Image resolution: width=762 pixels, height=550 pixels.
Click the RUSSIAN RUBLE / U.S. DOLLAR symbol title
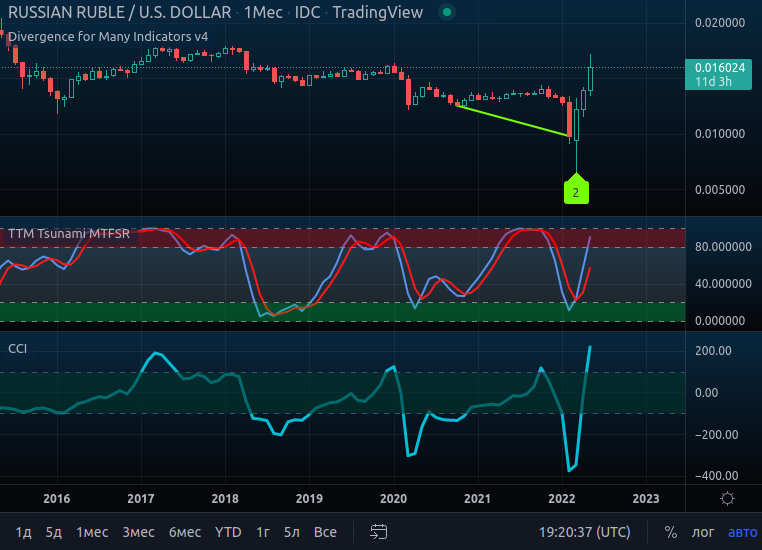[120, 12]
